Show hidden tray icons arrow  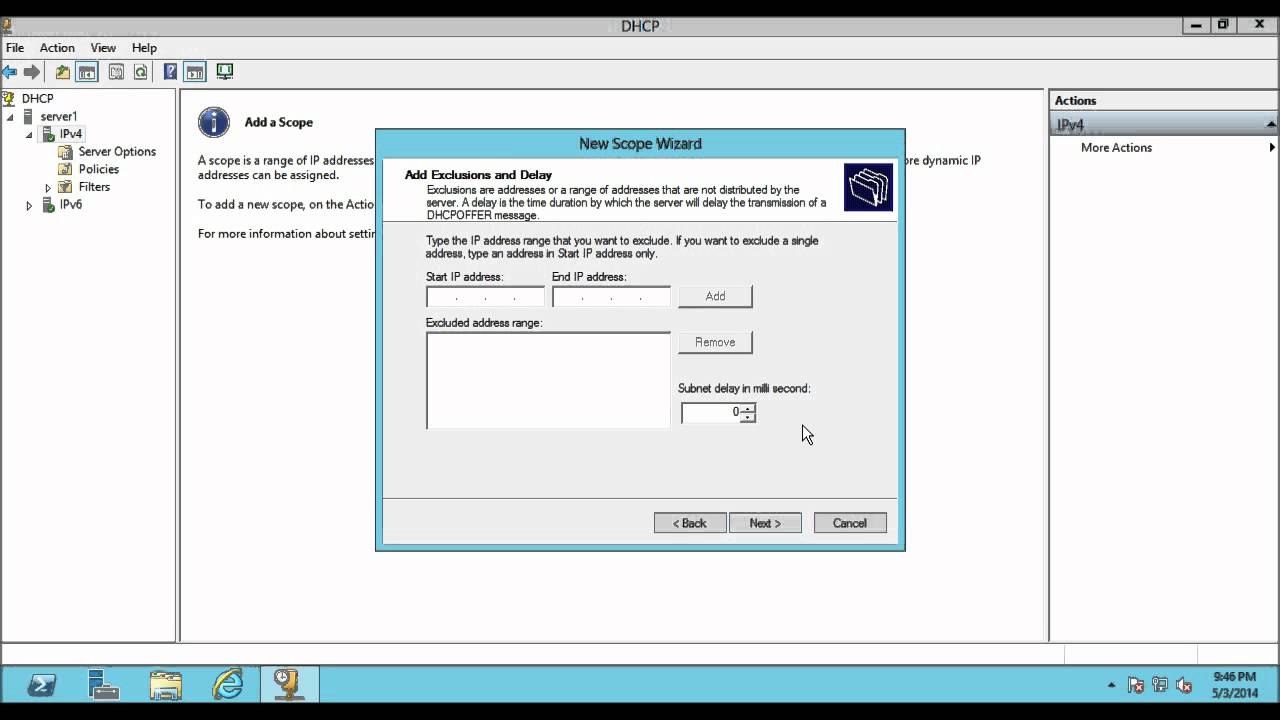[1112, 686]
